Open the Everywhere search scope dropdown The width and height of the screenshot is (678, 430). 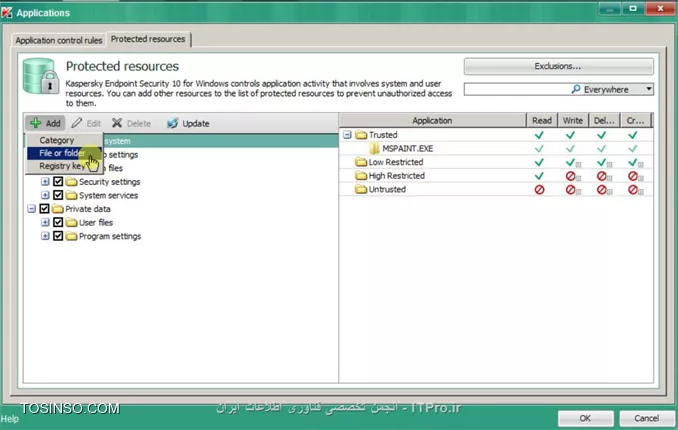(649, 89)
